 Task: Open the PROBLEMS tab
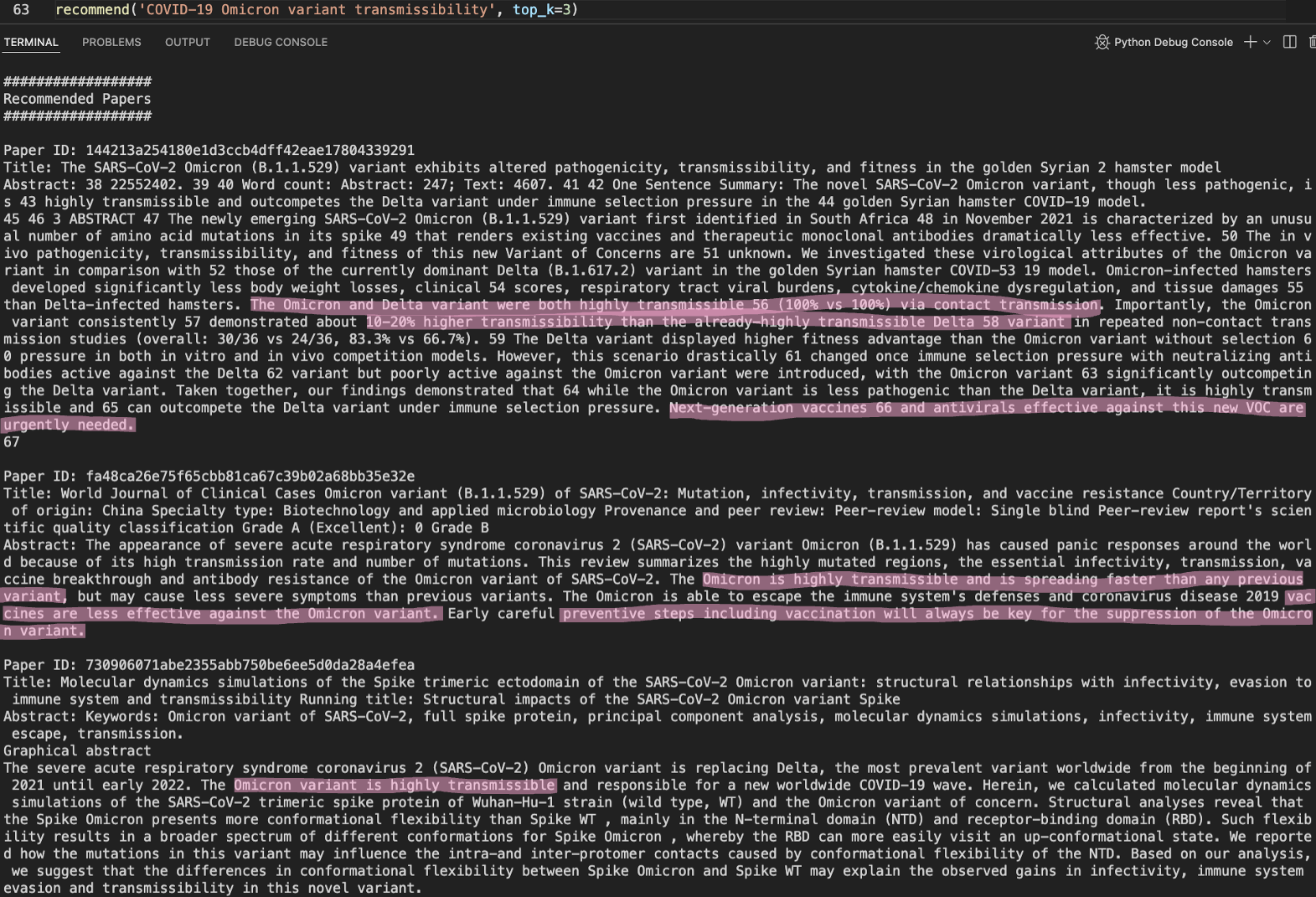click(x=111, y=42)
